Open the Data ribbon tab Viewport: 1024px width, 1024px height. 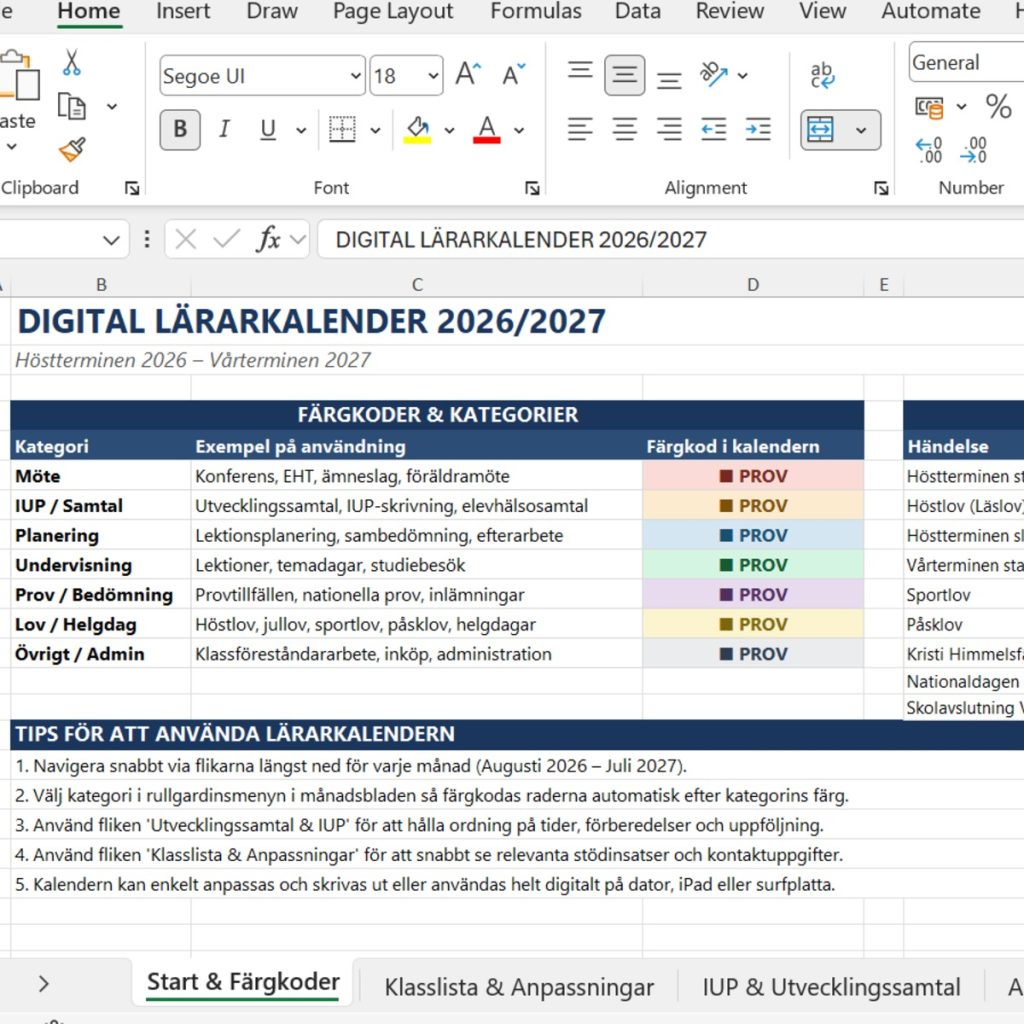[637, 11]
